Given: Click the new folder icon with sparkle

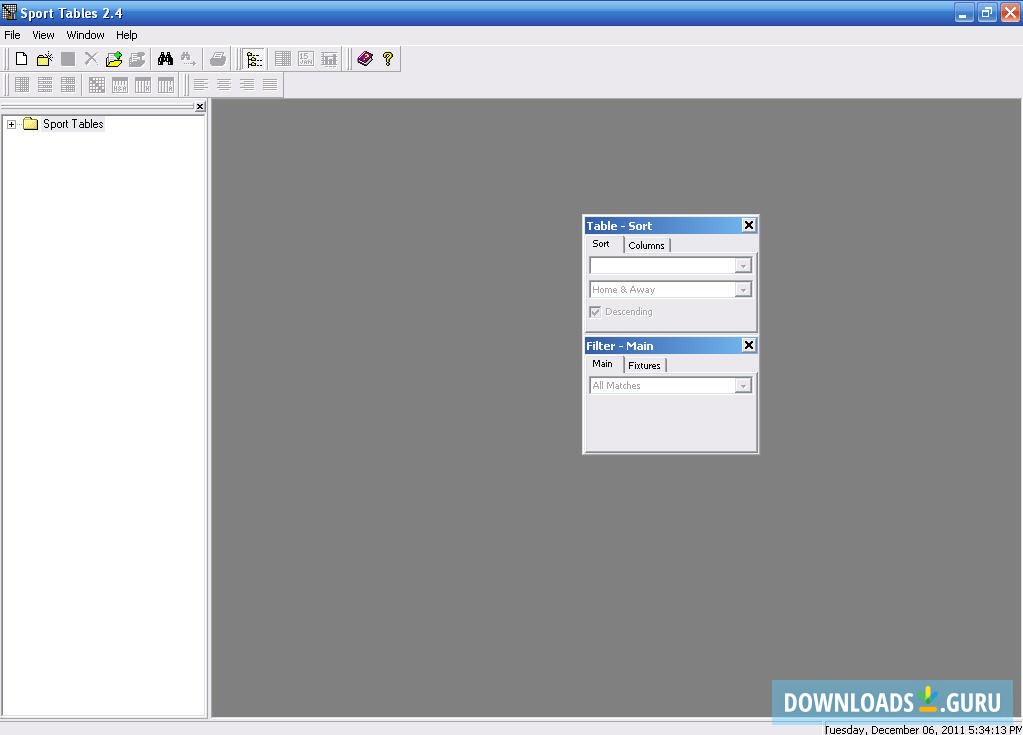Looking at the screenshot, I should tap(44, 59).
